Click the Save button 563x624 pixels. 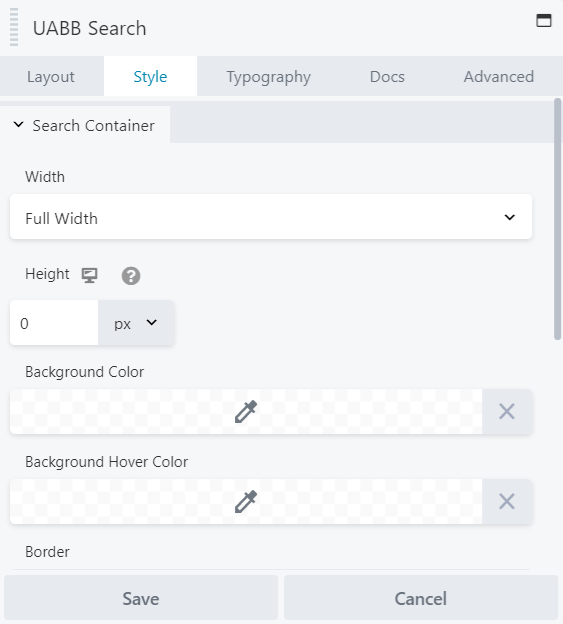(x=141, y=598)
